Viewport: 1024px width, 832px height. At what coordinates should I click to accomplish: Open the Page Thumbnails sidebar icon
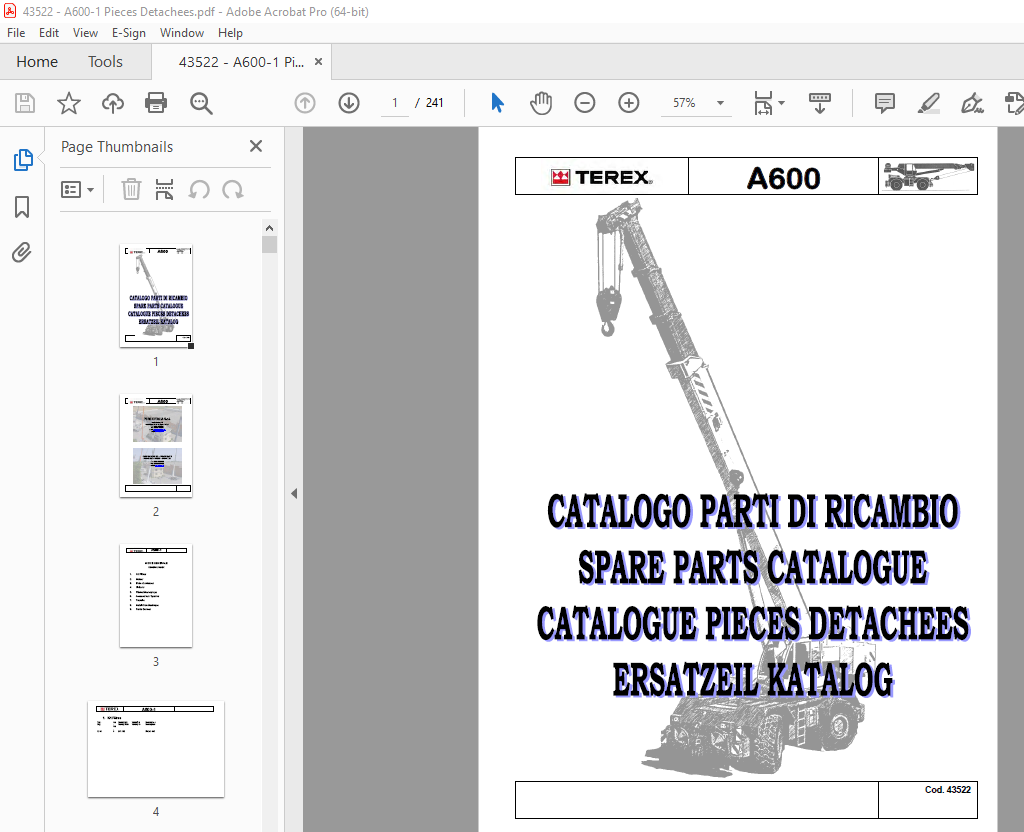23,160
